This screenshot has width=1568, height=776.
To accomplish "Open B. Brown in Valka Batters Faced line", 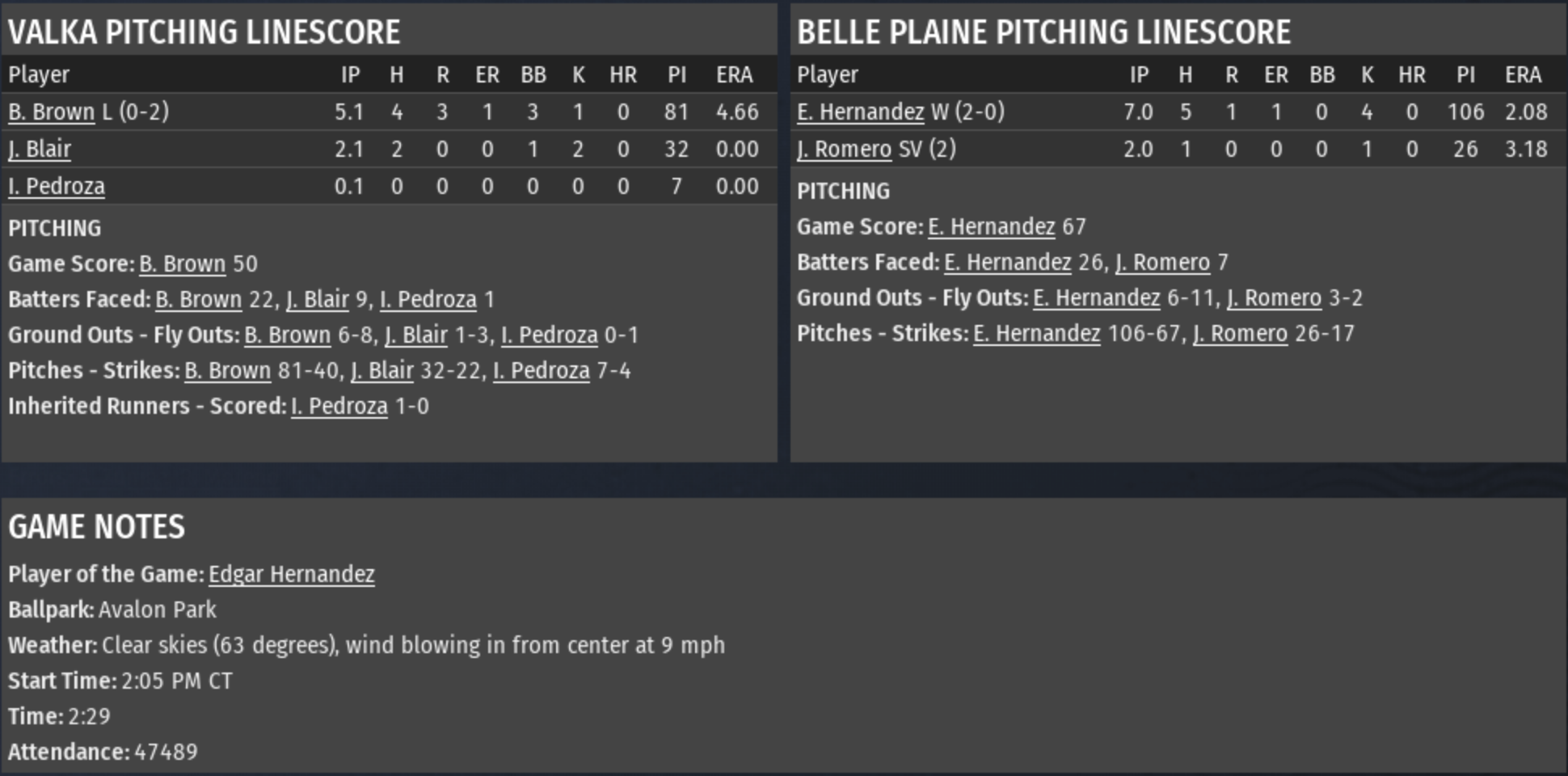I will point(198,299).
